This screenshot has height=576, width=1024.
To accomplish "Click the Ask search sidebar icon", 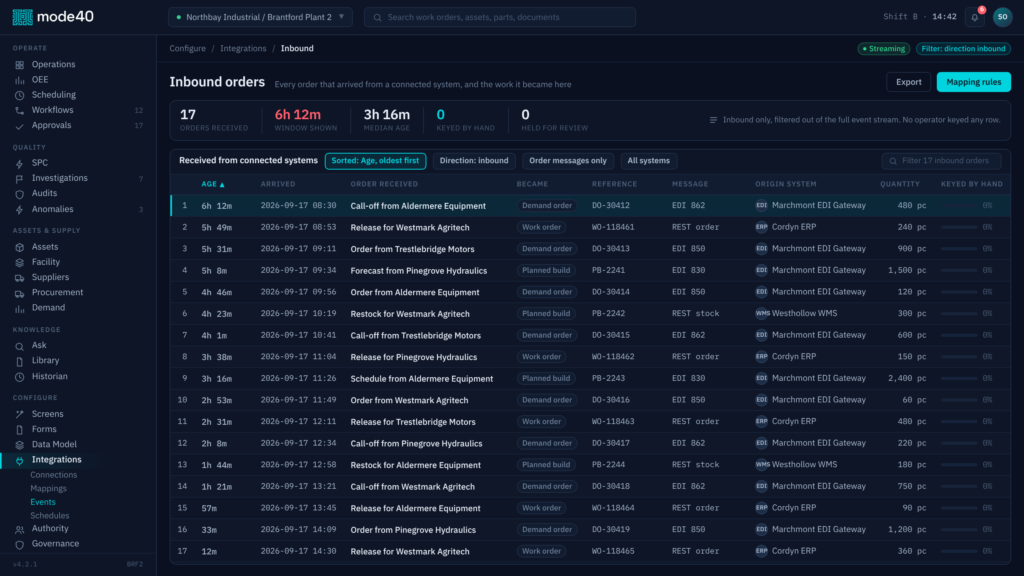I will coord(20,346).
